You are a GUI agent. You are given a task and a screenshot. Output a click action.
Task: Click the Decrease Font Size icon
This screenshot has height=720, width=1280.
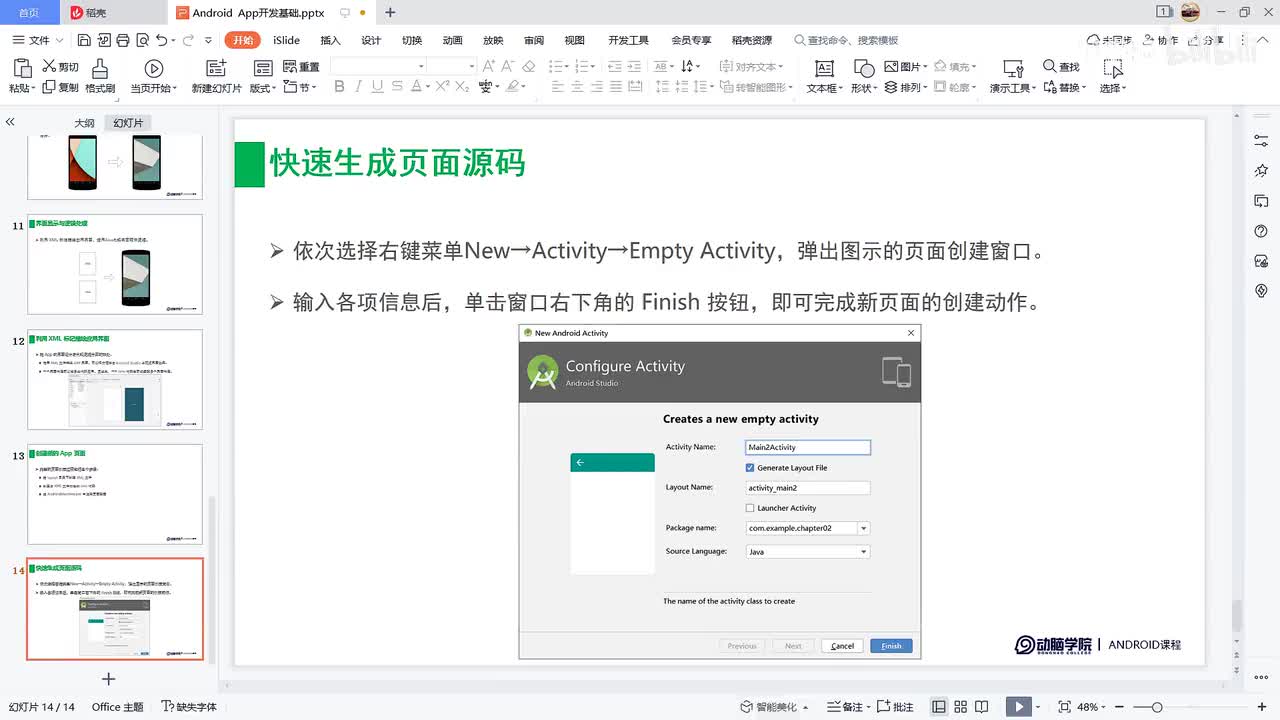(x=508, y=66)
